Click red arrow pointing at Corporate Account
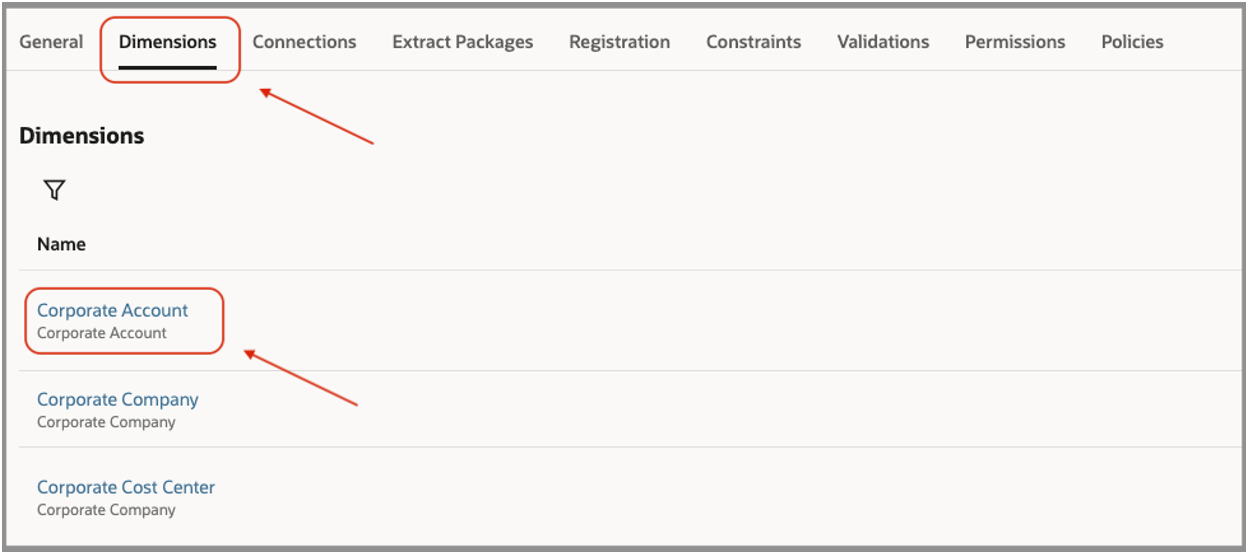1248x555 pixels. [x=301, y=378]
